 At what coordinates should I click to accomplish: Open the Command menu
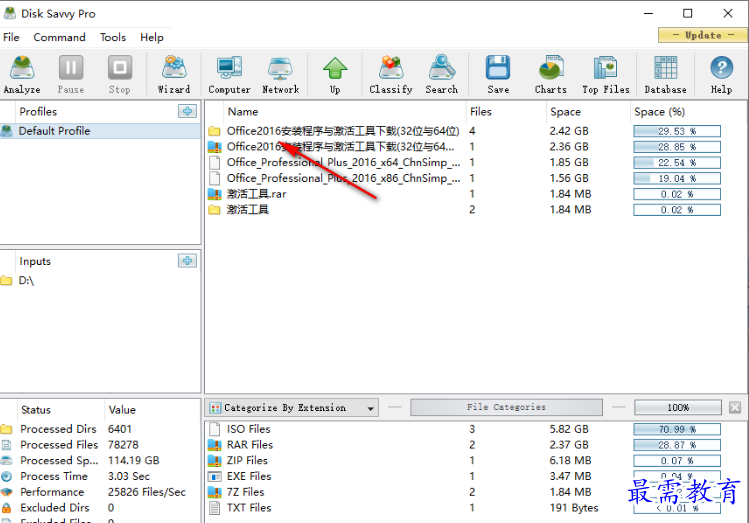[x=59, y=37]
